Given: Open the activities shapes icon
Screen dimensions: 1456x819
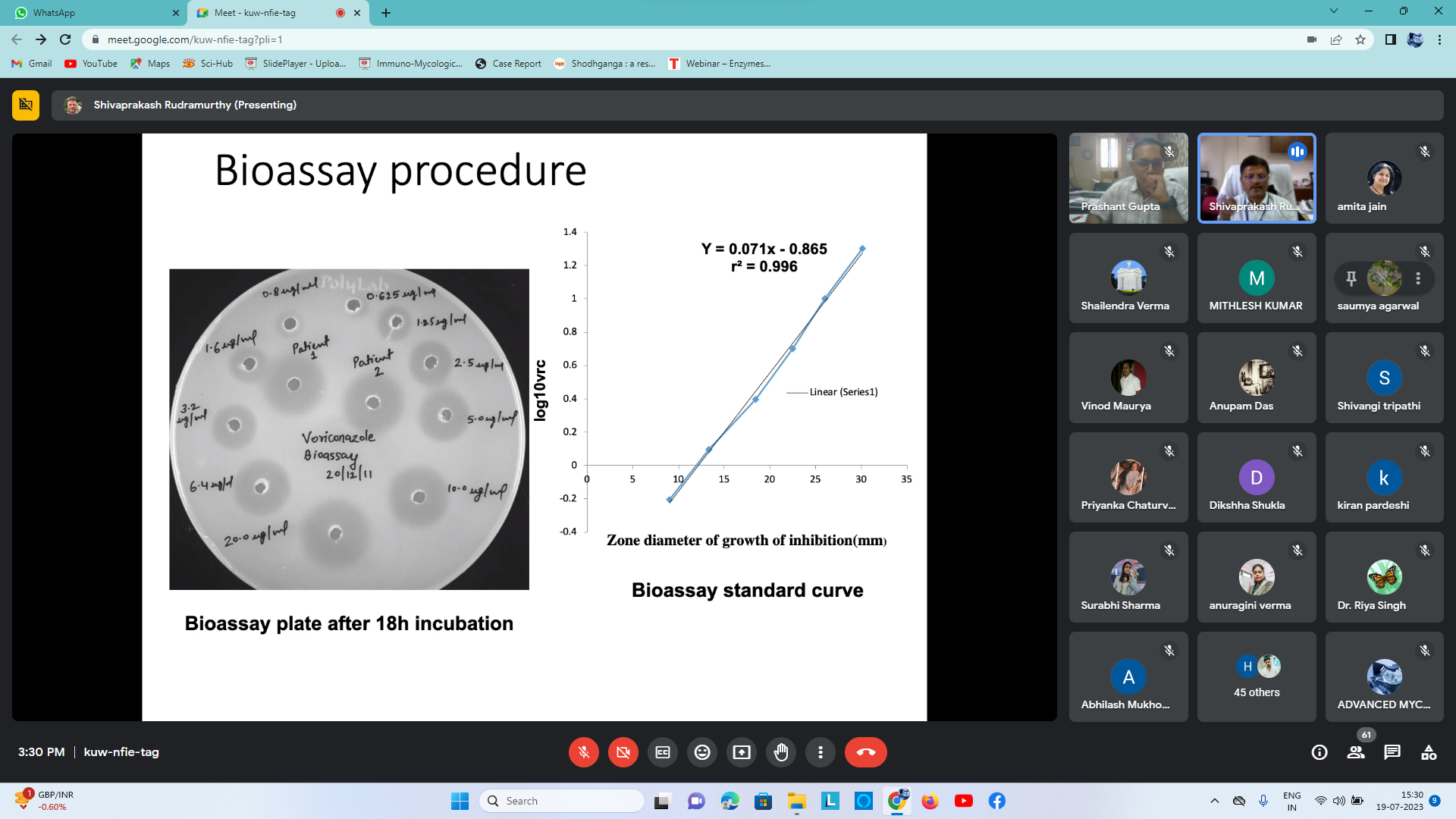Looking at the screenshot, I should [1429, 752].
